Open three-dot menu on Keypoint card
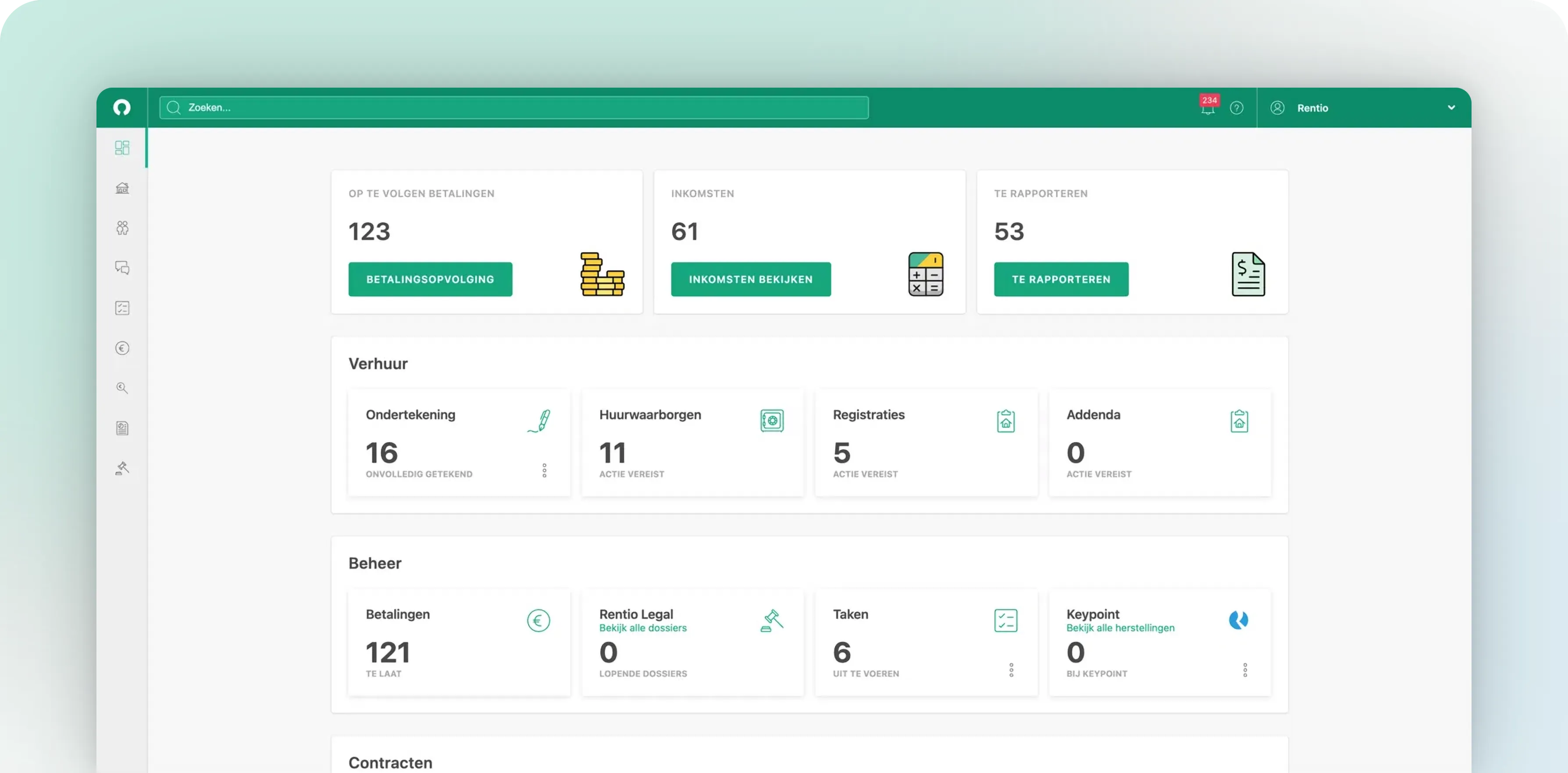The width and height of the screenshot is (1568, 773). (1245, 670)
